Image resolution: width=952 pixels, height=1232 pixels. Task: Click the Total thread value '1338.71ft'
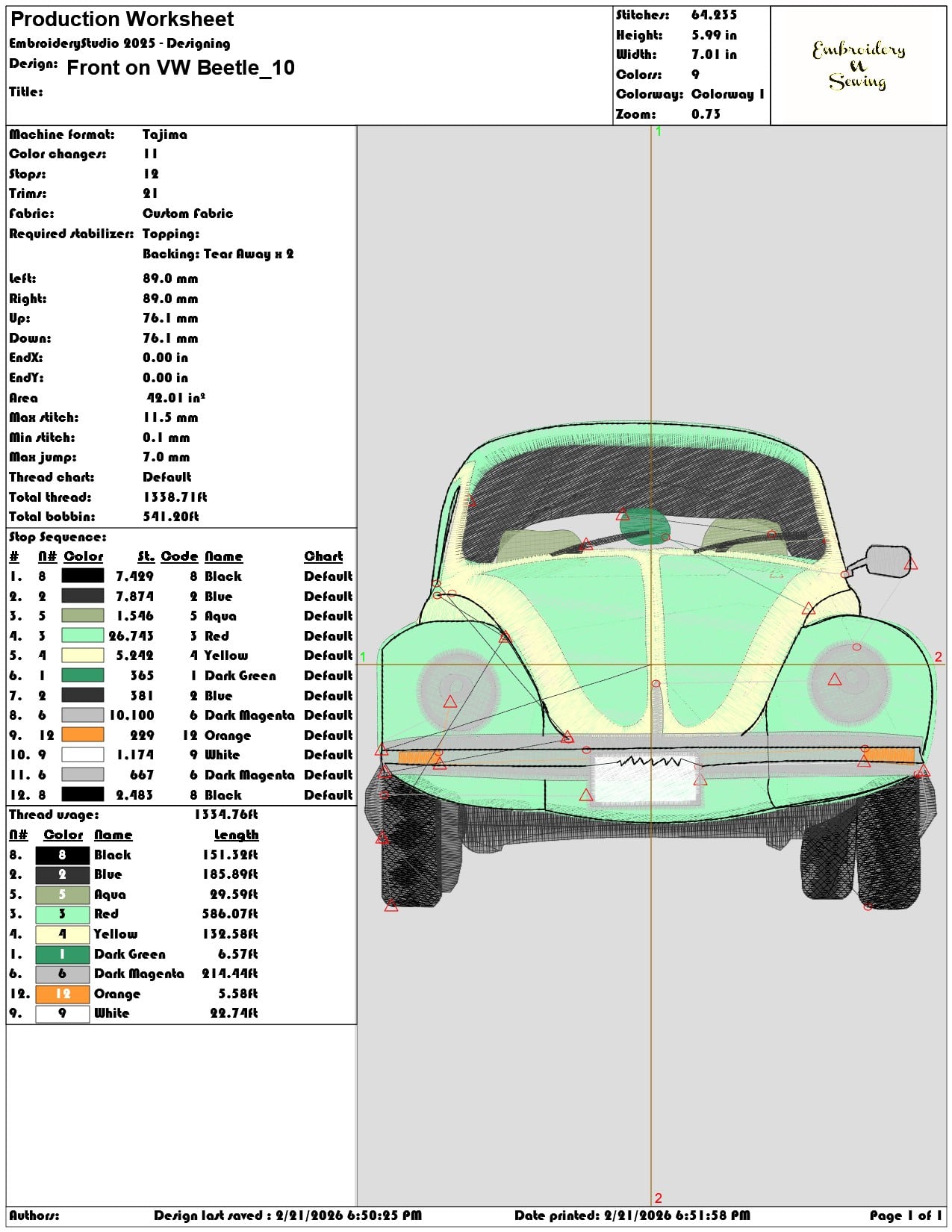pos(175,497)
